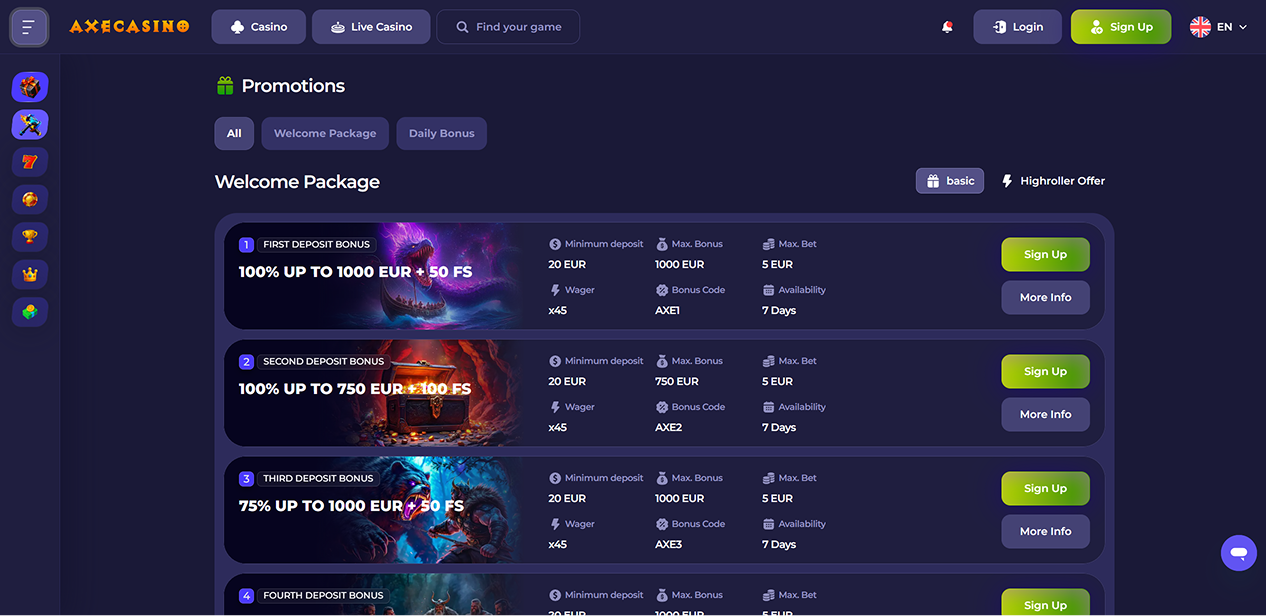This screenshot has height=616, width=1266.
Task: Click 75% UP TO 1000 EUR + 50 FS
Action: coord(351,506)
